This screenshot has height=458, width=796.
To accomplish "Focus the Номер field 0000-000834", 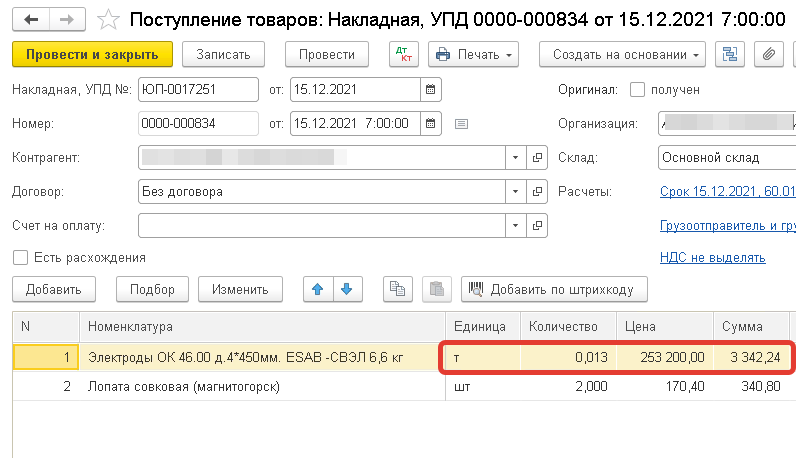I will 198,123.
